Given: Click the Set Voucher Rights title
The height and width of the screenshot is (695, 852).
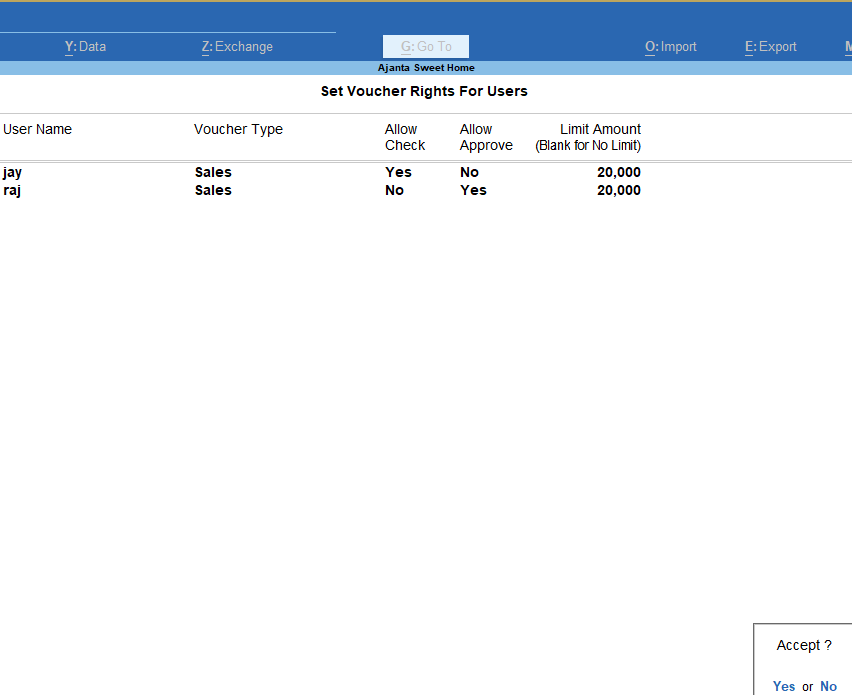Looking at the screenshot, I should [424, 91].
